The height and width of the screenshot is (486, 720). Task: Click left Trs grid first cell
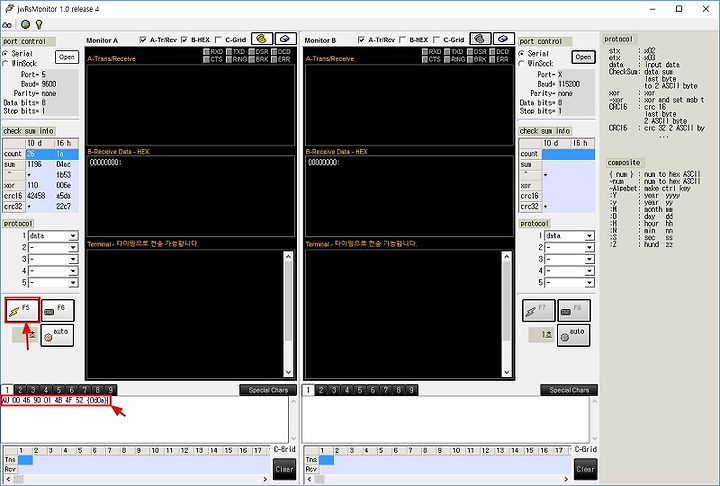[25, 460]
